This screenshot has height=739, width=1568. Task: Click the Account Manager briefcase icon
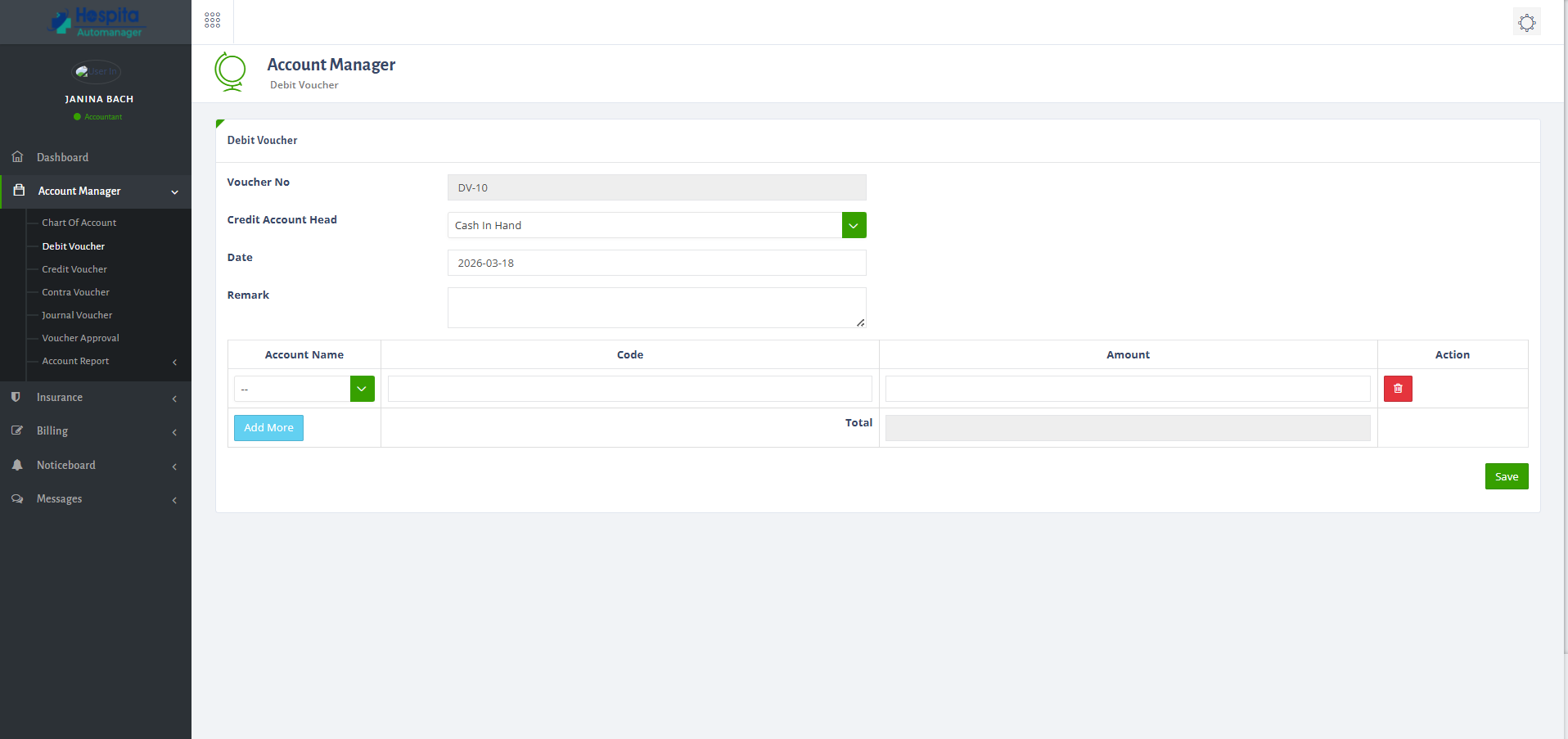17,190
